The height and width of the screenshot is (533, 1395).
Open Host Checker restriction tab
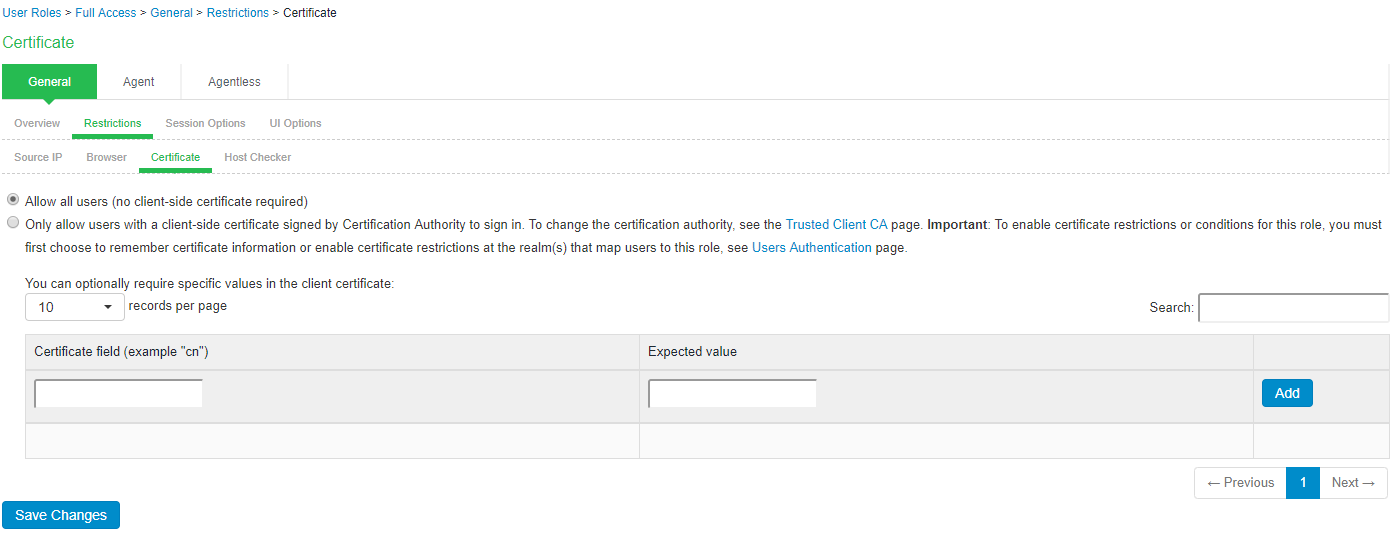click(257, 157)
